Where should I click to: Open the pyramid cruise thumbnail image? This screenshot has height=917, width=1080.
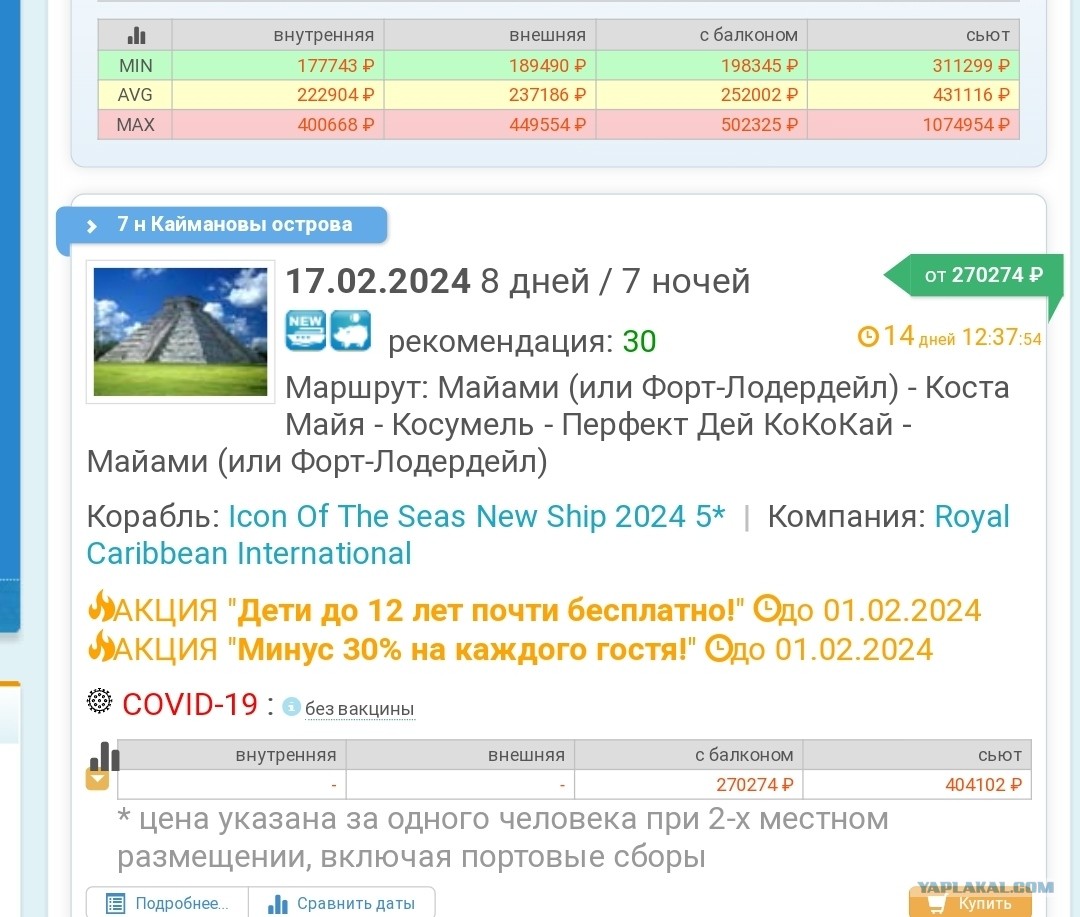tap(180, 331)
